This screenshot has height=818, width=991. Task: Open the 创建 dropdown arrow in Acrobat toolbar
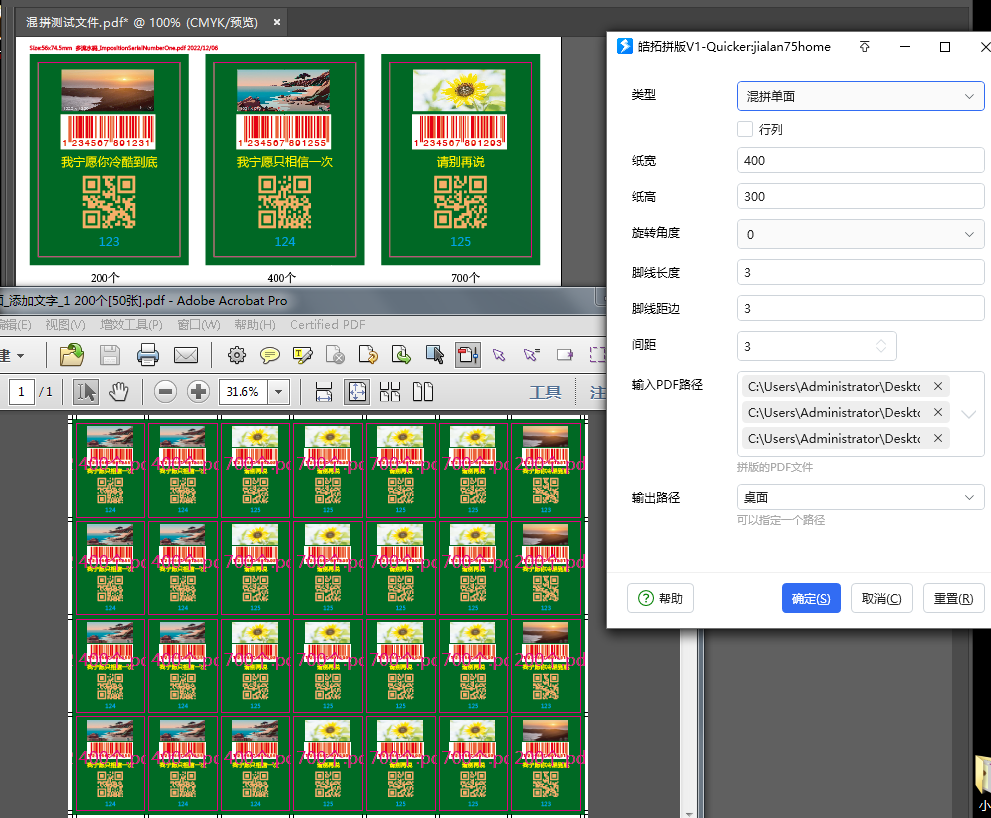pos(21,356)
